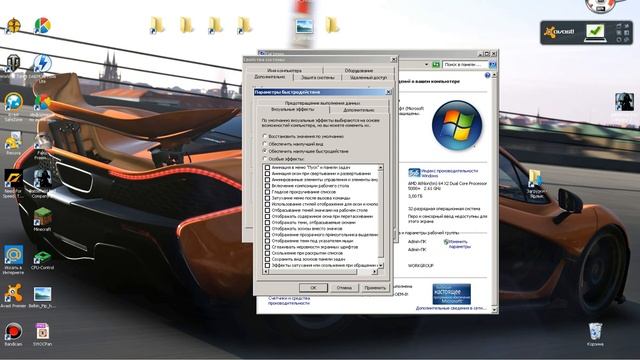Open the 'Индекс производительности Windows' link
The width and height of the screenshot is (640, 360).
coord(449,173)
